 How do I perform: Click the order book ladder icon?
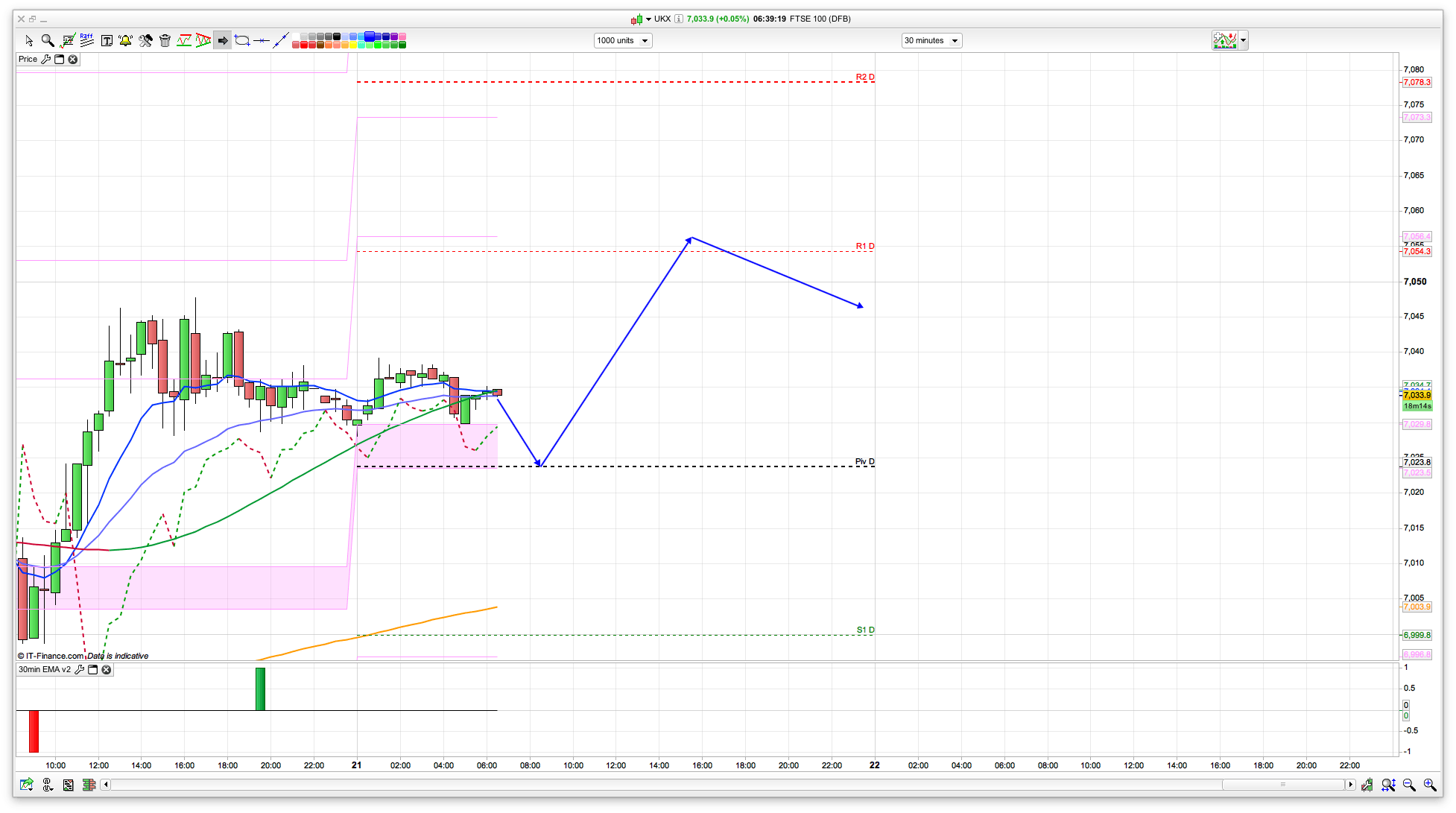[89, 785]
